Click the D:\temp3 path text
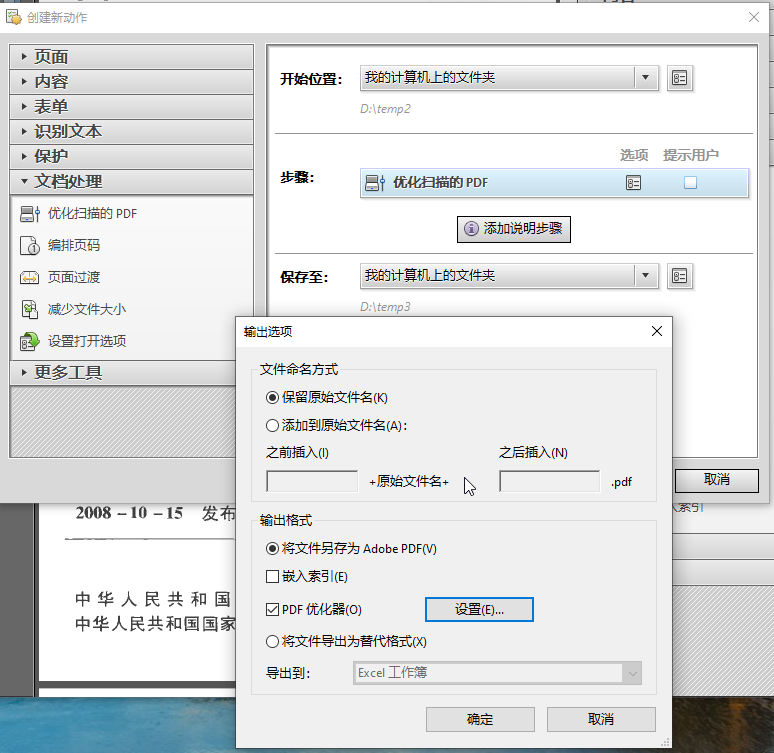The width and height of the screenshot is (774, 753). coord(385,307)
